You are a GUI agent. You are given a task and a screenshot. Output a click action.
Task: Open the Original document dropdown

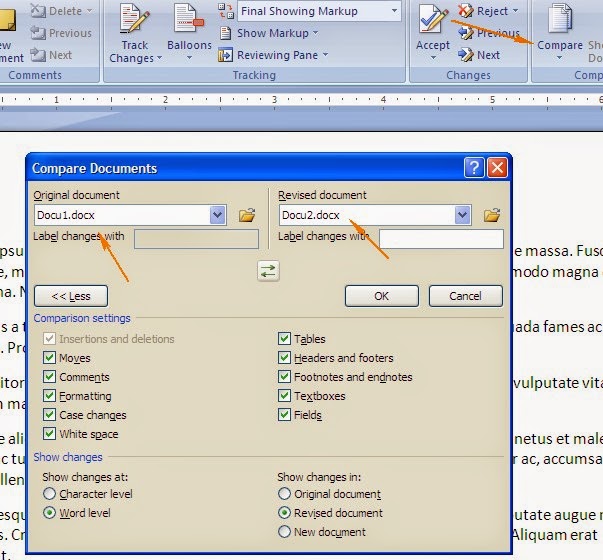[x=217, y=215]
